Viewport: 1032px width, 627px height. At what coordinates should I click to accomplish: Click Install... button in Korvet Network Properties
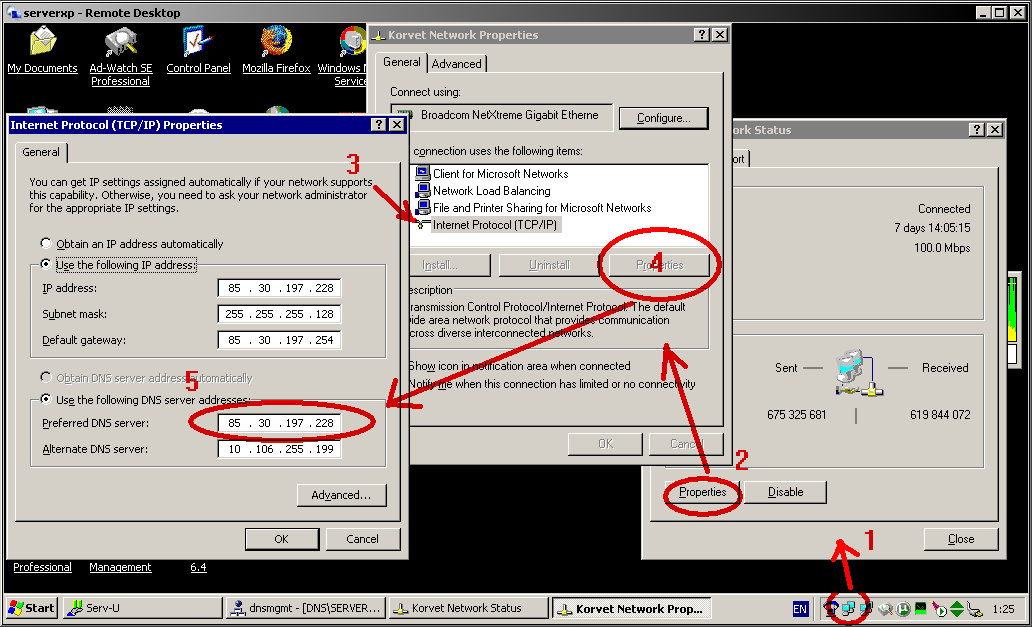449,265
